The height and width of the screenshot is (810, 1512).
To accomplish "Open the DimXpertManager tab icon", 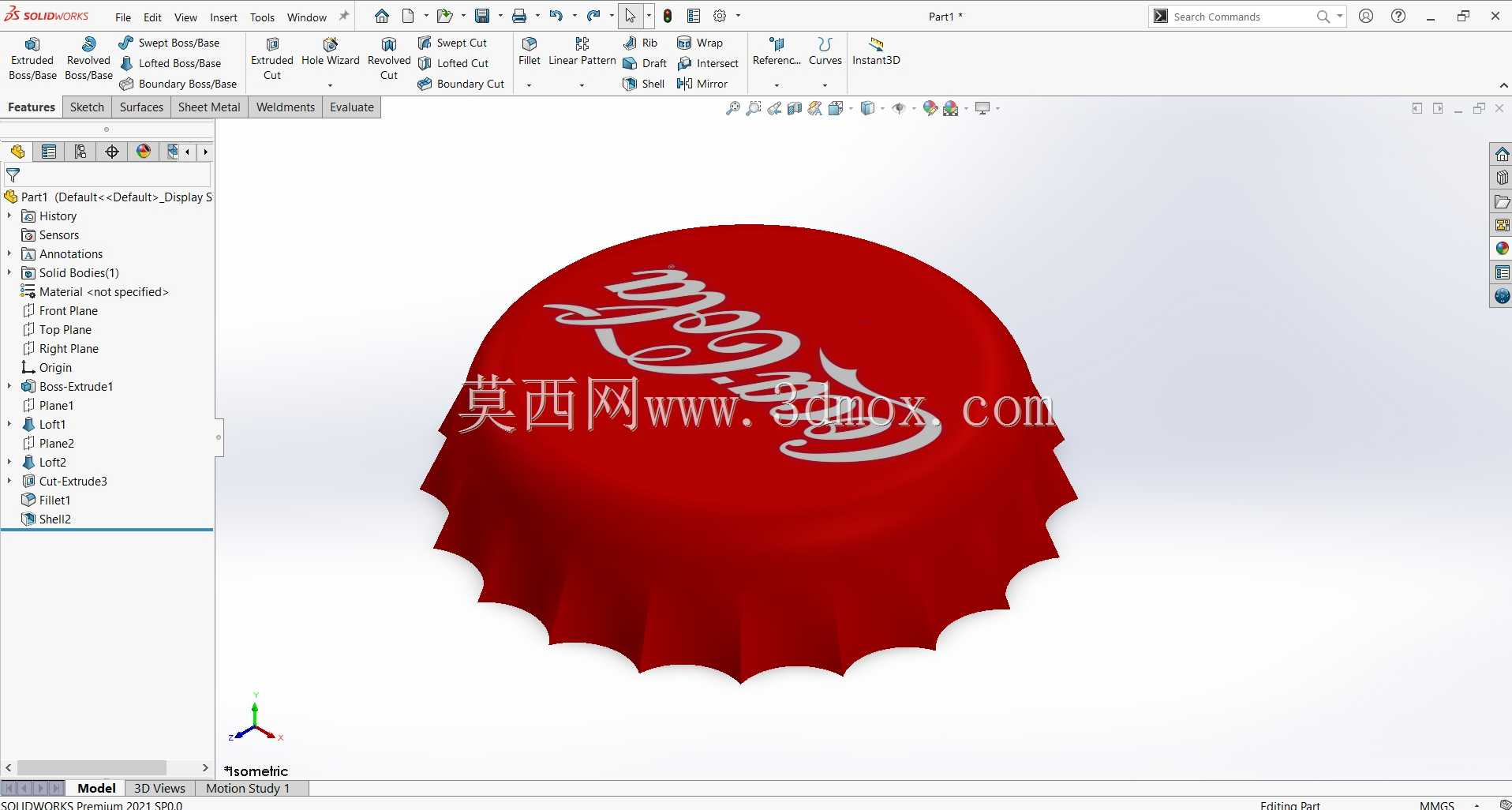I will point(112,152).
